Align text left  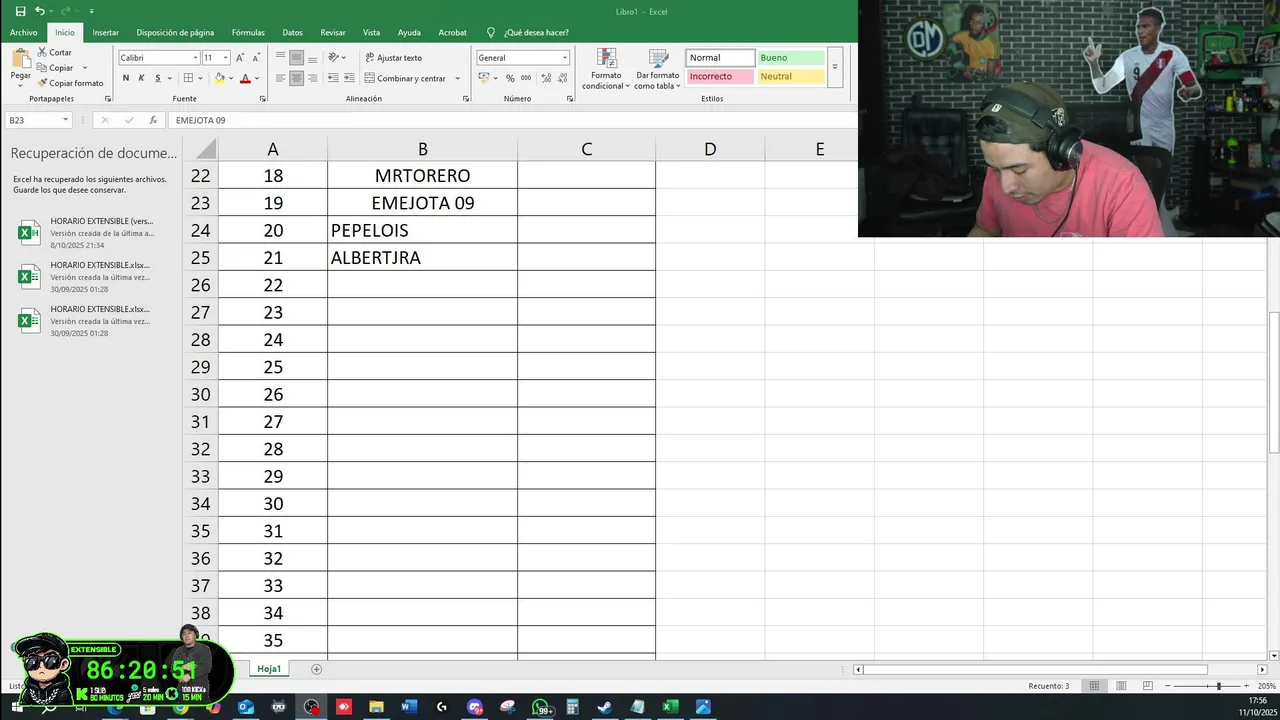click(281, 78)
